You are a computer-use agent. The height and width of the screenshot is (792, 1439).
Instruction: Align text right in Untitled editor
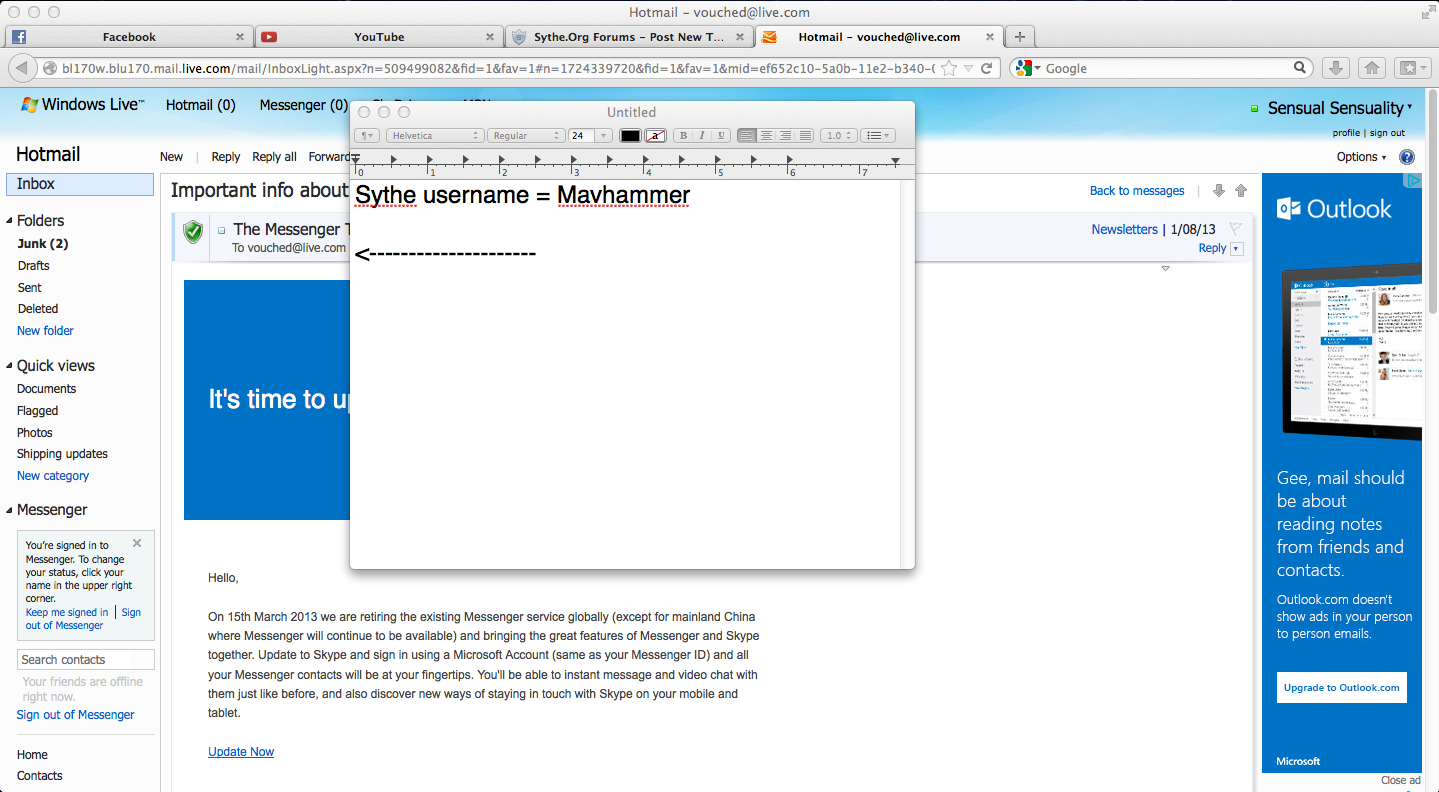click(x=785, y=136)
